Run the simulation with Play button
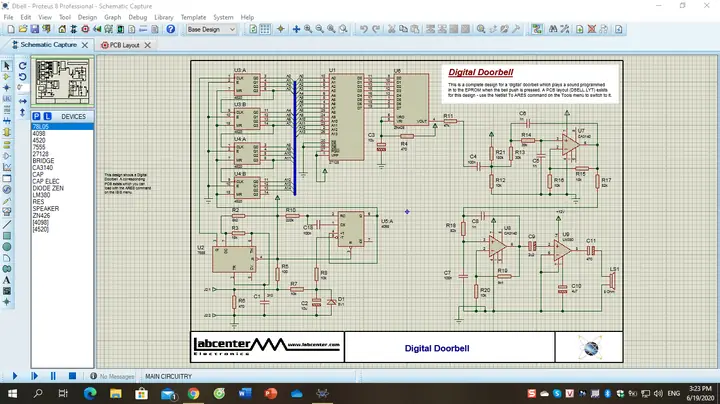720x404 pixels. click(x=15, y=376)
